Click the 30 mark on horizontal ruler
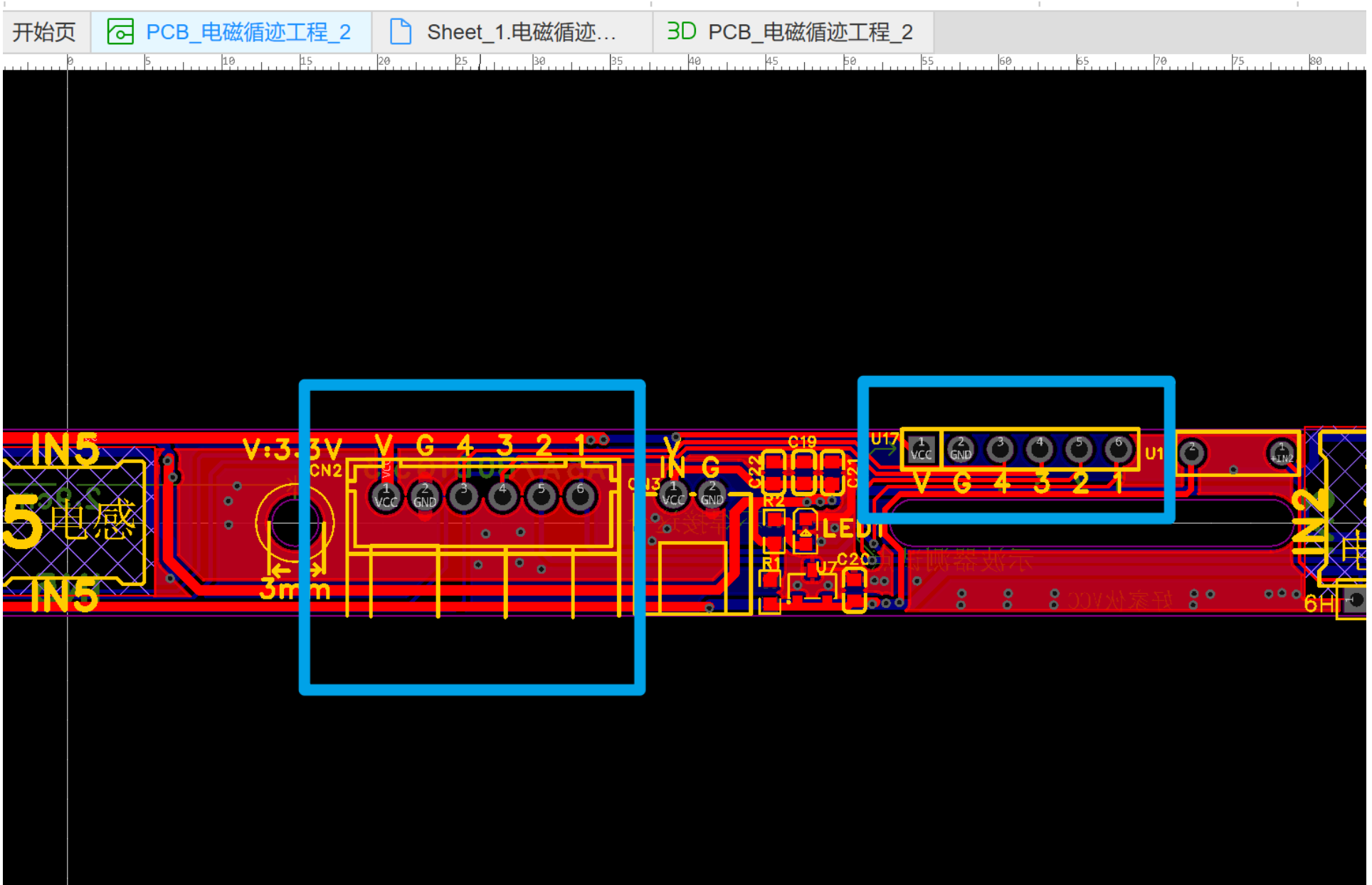Screen dimensions: 1372x885 pos(539,61)
